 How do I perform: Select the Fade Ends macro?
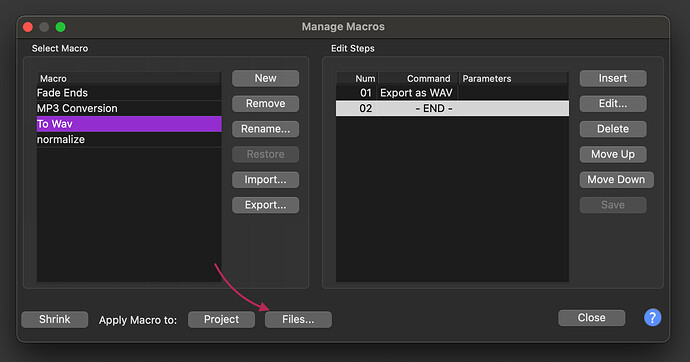click(129, 93)
